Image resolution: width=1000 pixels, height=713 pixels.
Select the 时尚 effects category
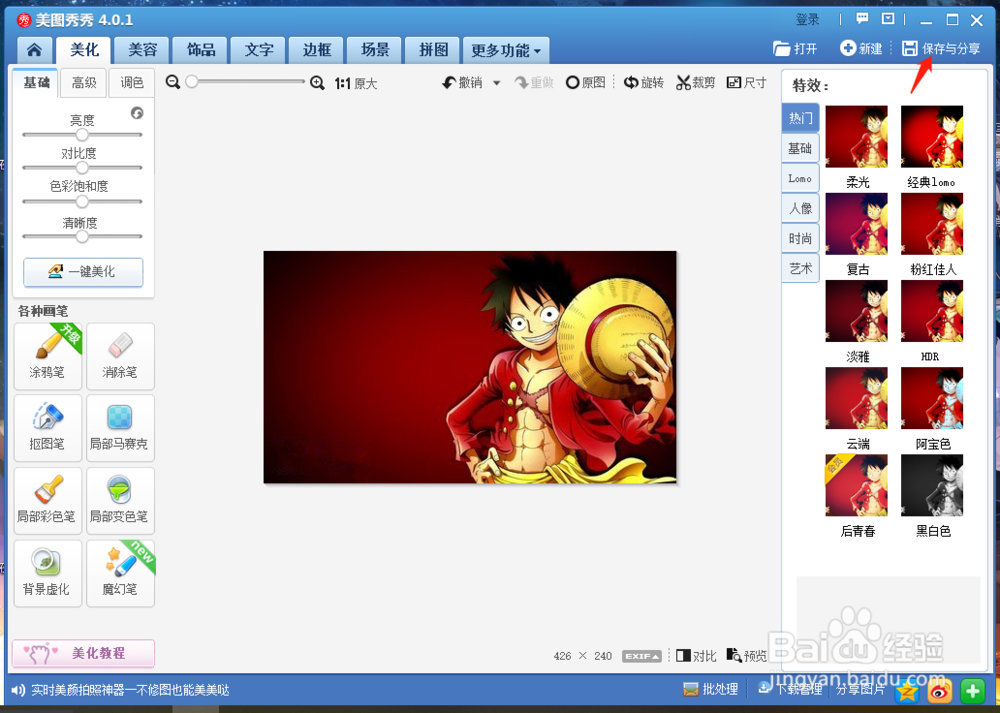(800, 239)
